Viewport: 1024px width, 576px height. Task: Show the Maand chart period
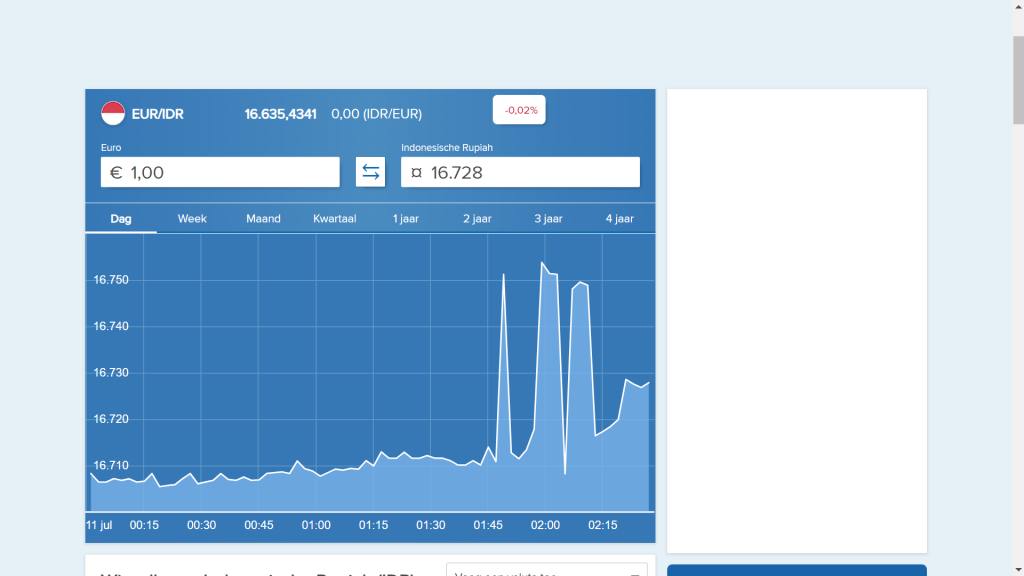tap(263, 218)
